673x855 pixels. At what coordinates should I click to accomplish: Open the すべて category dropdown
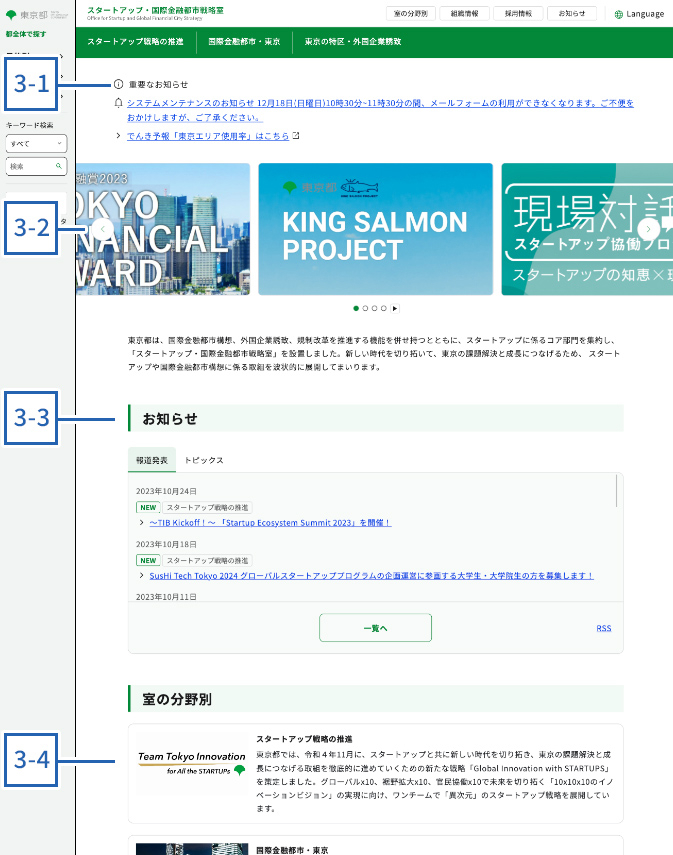36,143
